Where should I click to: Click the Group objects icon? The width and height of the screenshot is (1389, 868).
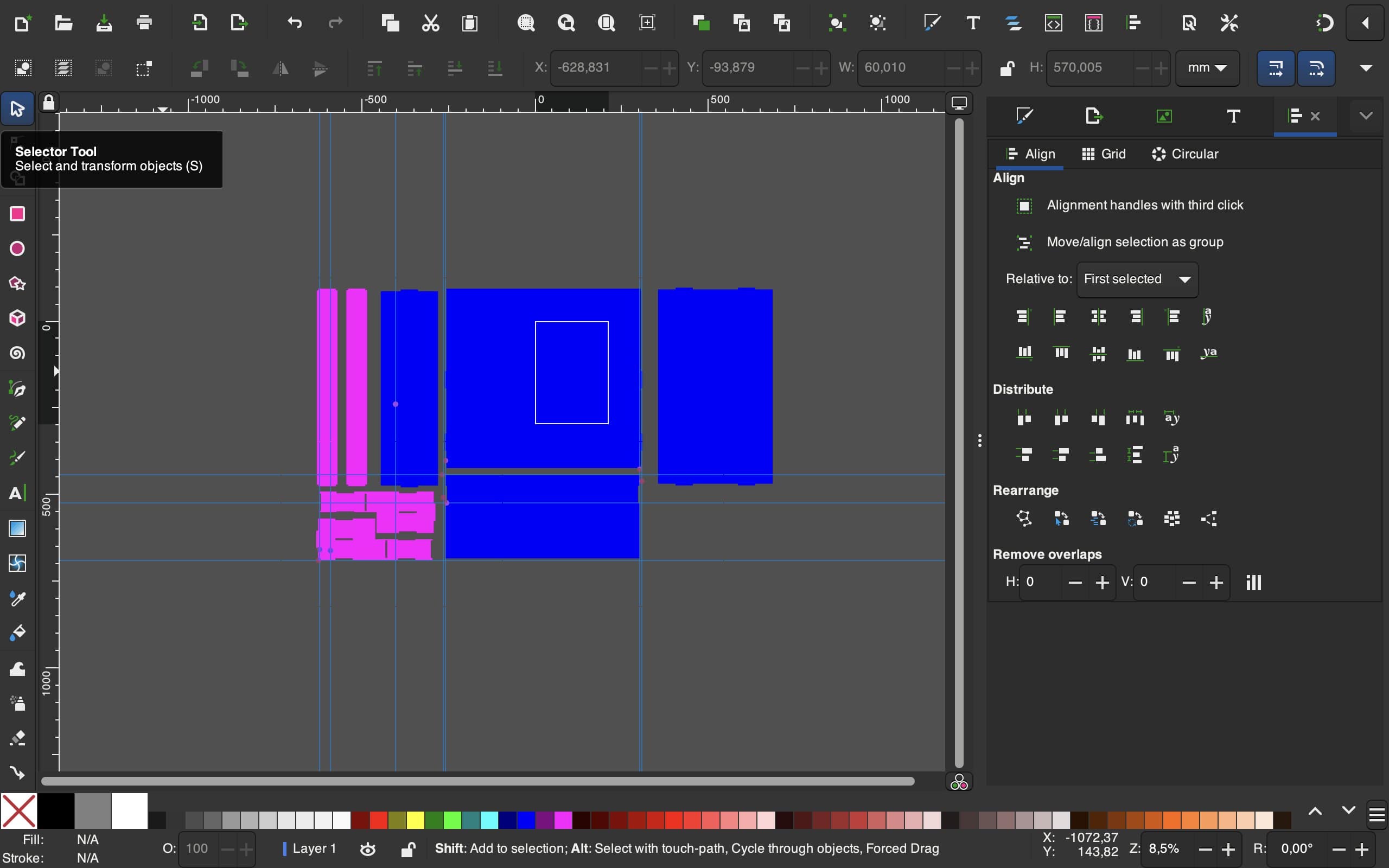[837, 23]
